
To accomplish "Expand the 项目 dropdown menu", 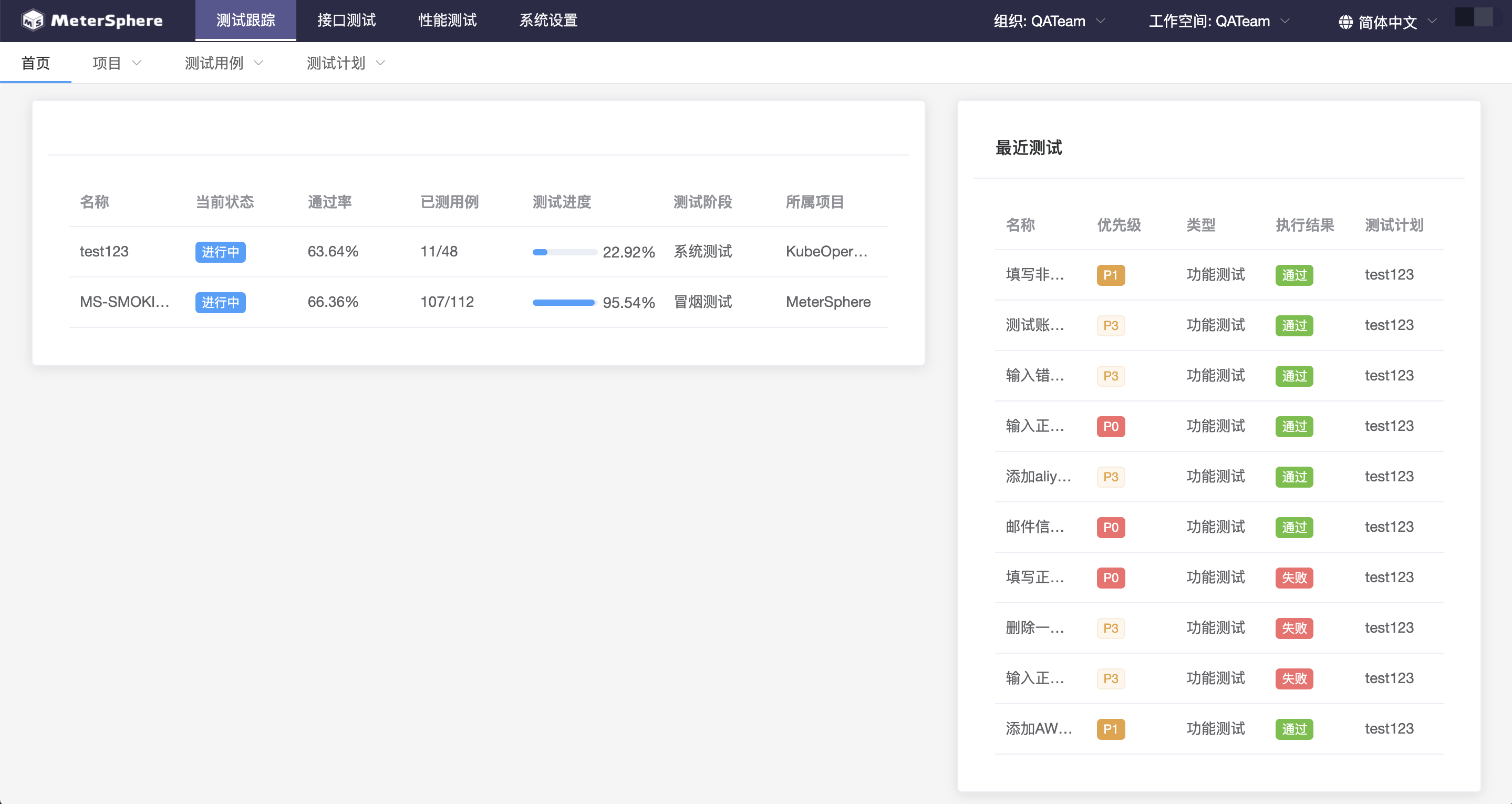I will click(117, 63).
